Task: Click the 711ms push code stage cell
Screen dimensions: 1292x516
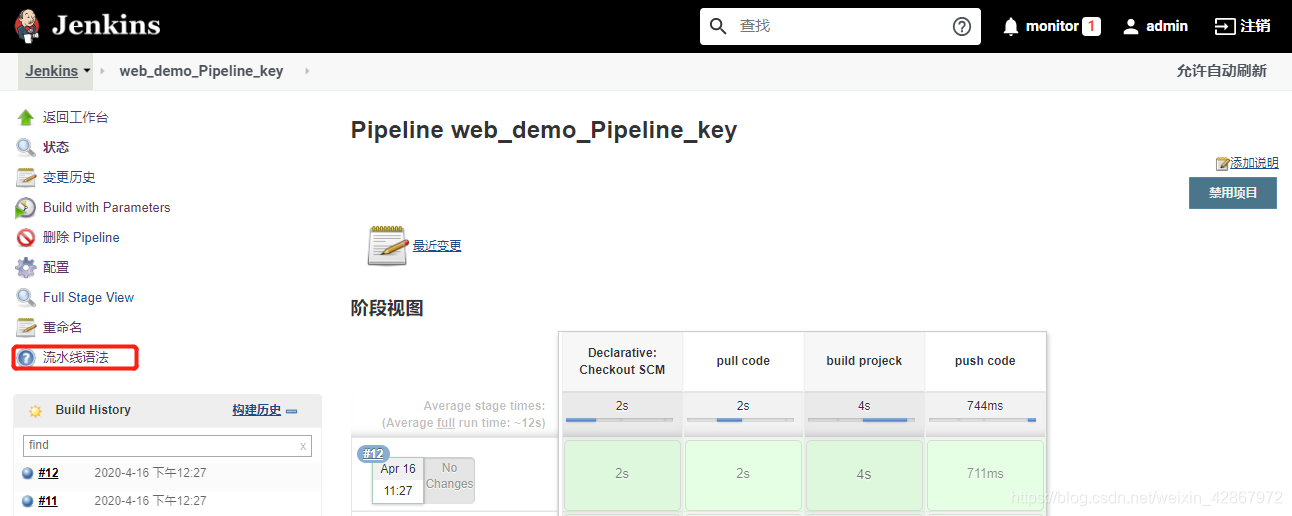Action: coord(985,474)
